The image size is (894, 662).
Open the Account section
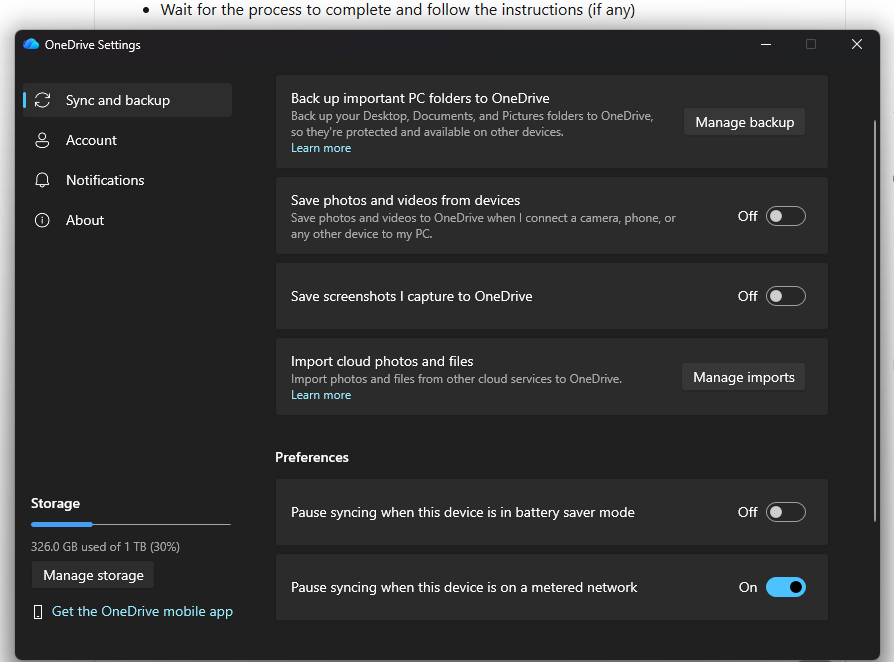(x=127, y=140)
